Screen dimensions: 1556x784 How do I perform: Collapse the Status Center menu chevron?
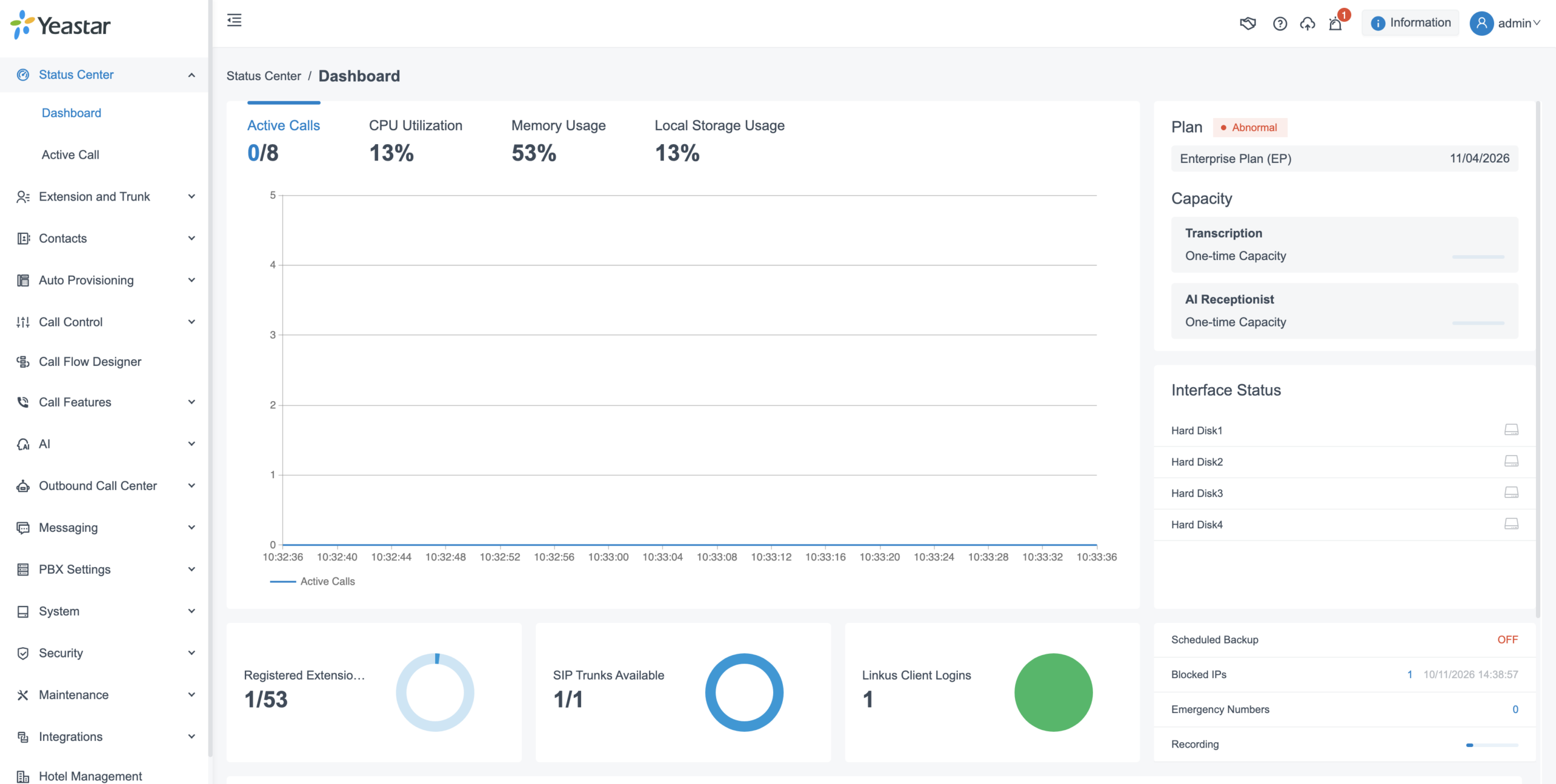pyautogui.click(x=191, y=75)
